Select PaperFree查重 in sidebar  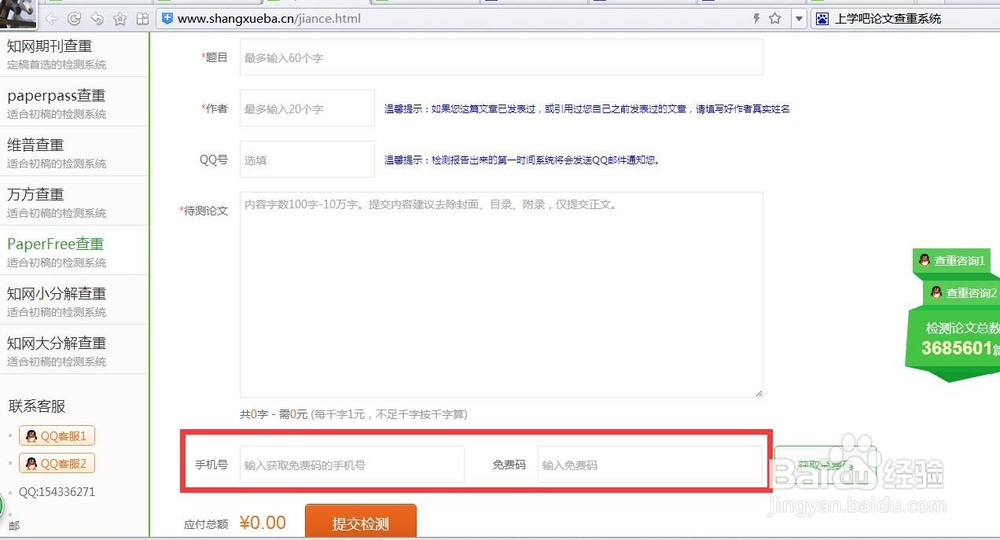(x=74, y=251)
